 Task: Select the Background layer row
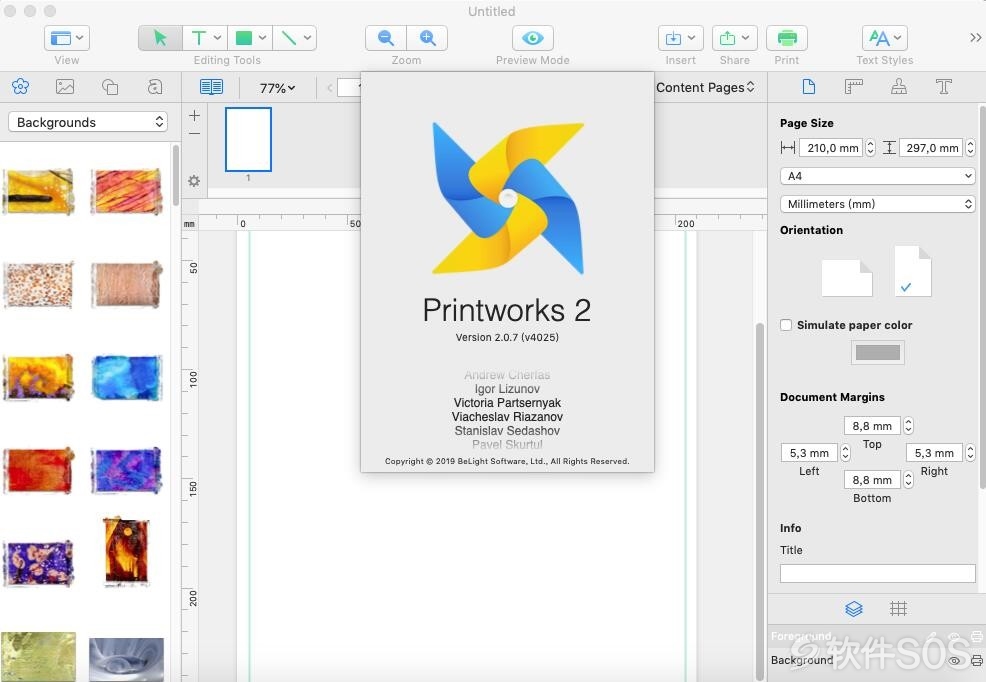877,660
